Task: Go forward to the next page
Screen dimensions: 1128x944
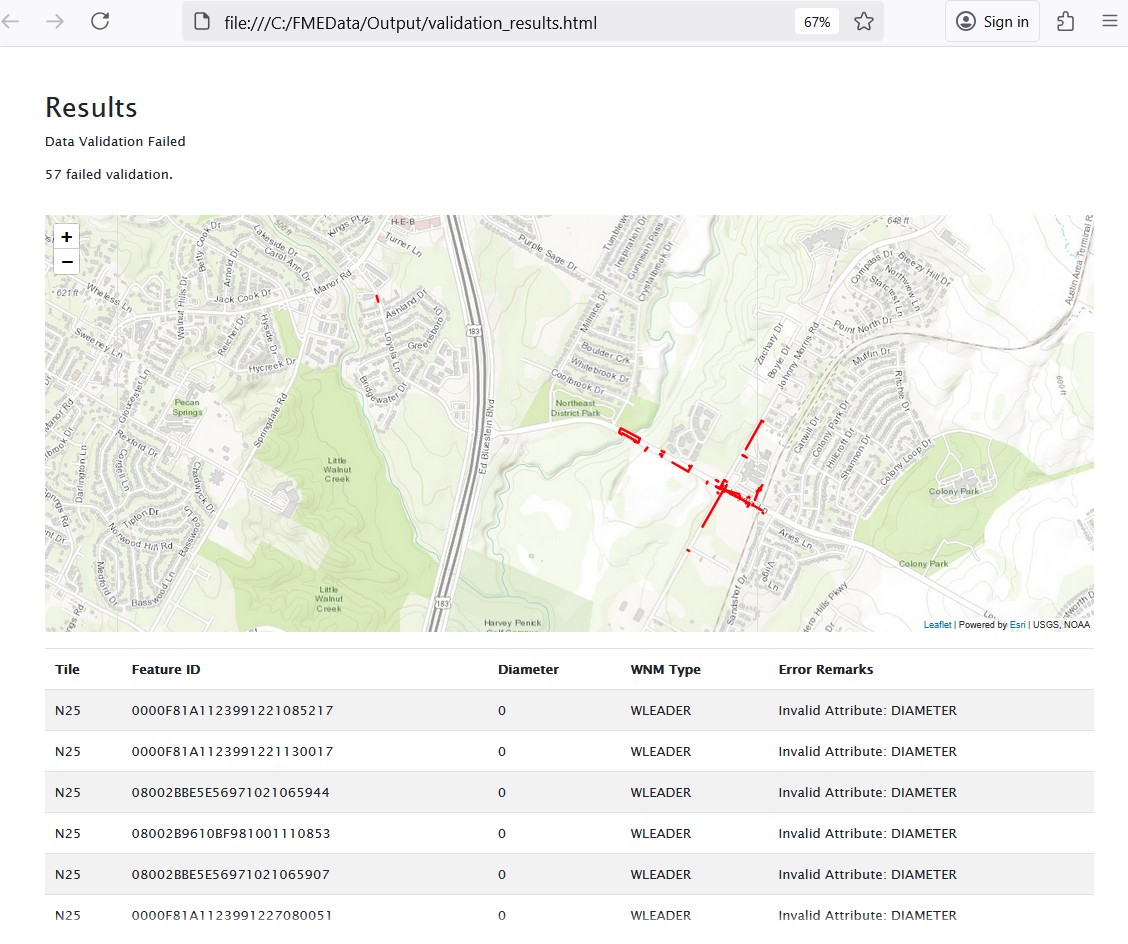Action: (x=55, y=21)
